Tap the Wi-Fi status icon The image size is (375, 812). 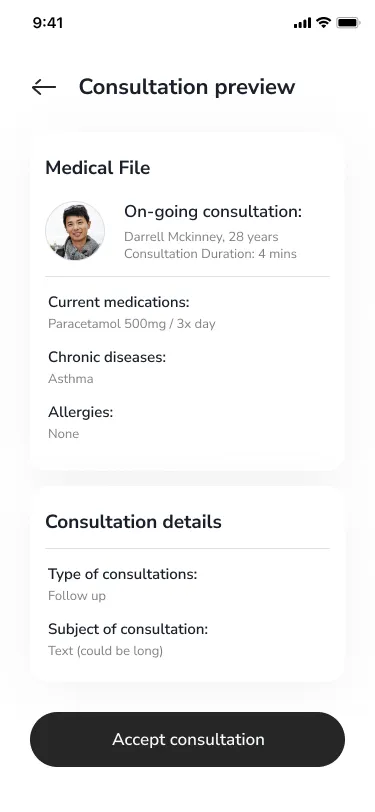click(324, 22)
